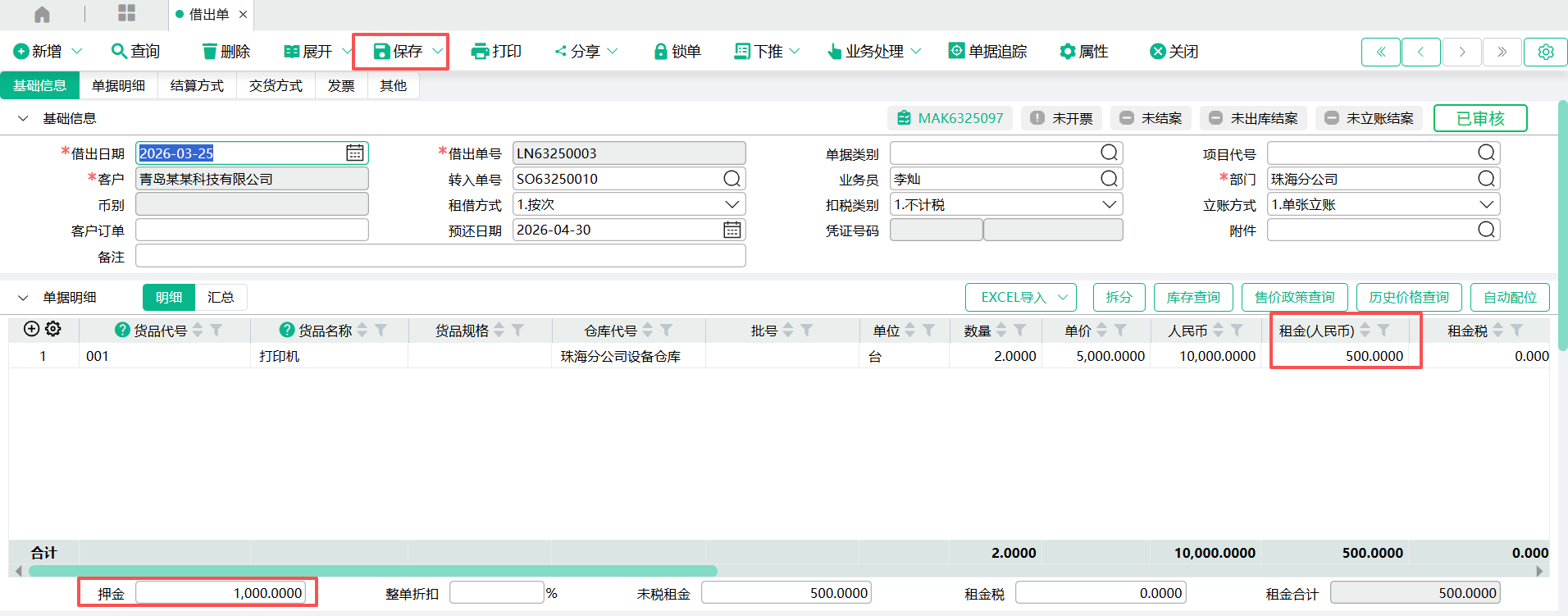Click the Save icon in toolbar
Viewport: 1568px width, 616px height.
382,52
